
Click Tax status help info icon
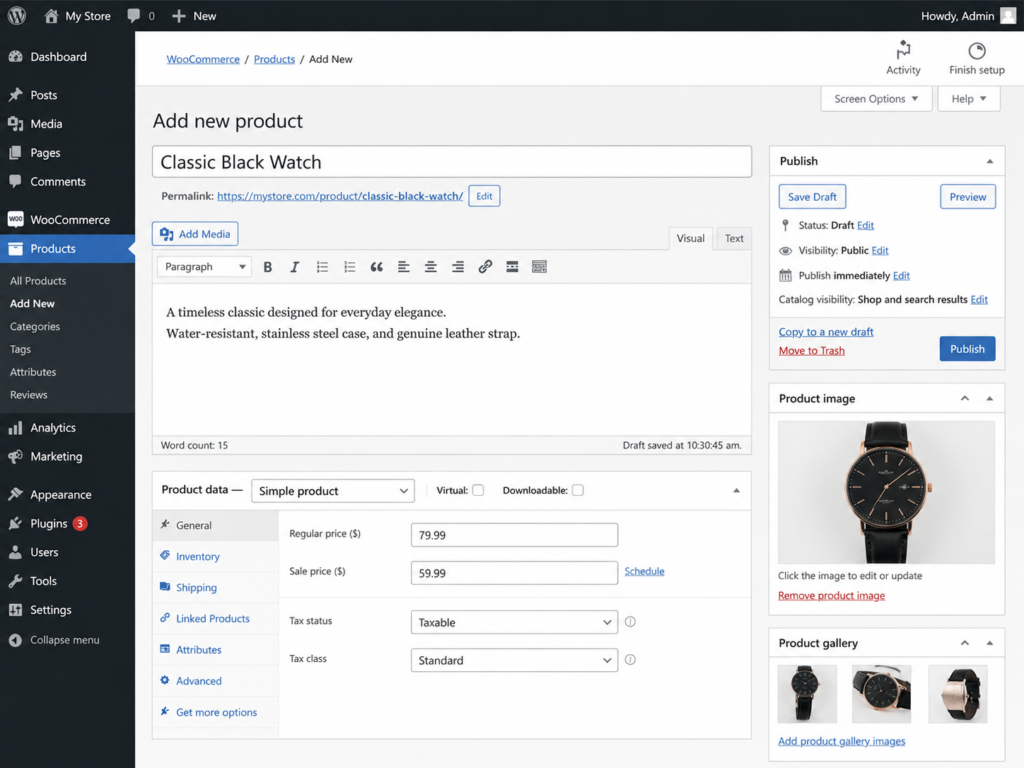[x=630, y=622]
